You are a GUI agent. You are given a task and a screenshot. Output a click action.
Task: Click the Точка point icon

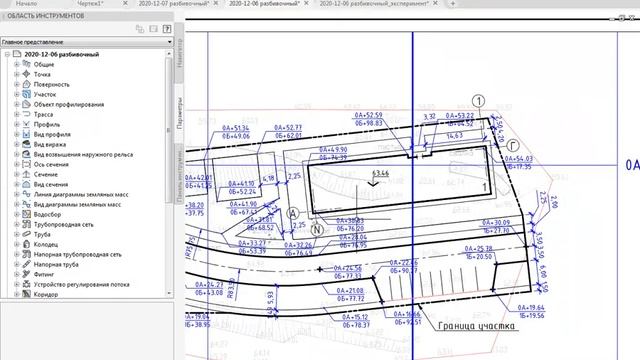pyautogui.click(x=27, y=74)
